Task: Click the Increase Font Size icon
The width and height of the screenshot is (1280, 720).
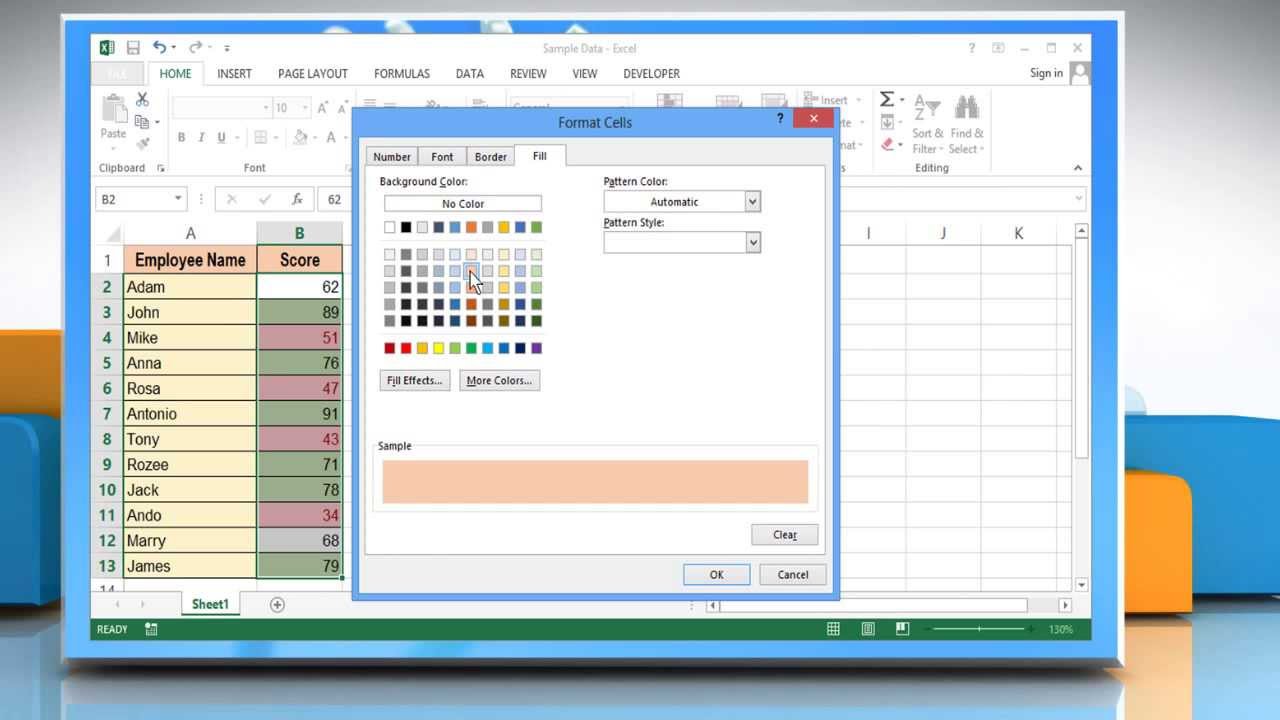Action: pyautogui.click(x=322, y=107)
